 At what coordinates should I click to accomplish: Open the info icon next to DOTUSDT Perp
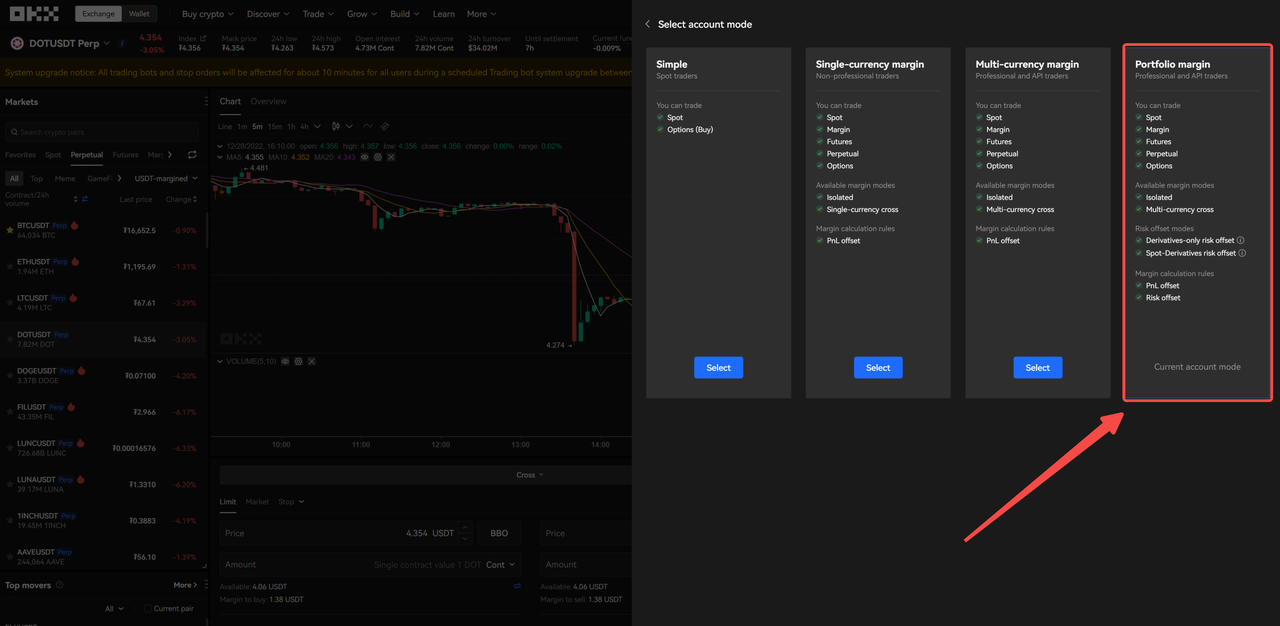[x=122, y=44]
